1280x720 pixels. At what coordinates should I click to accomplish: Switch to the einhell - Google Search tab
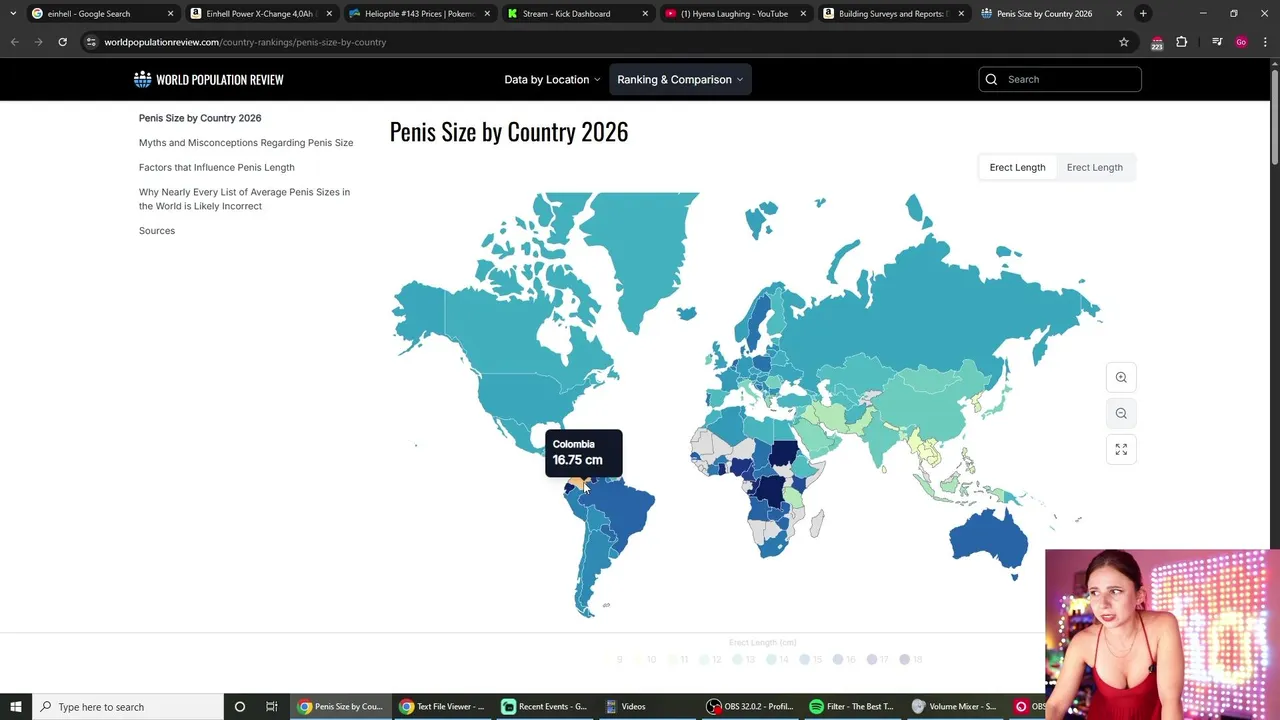100,14
